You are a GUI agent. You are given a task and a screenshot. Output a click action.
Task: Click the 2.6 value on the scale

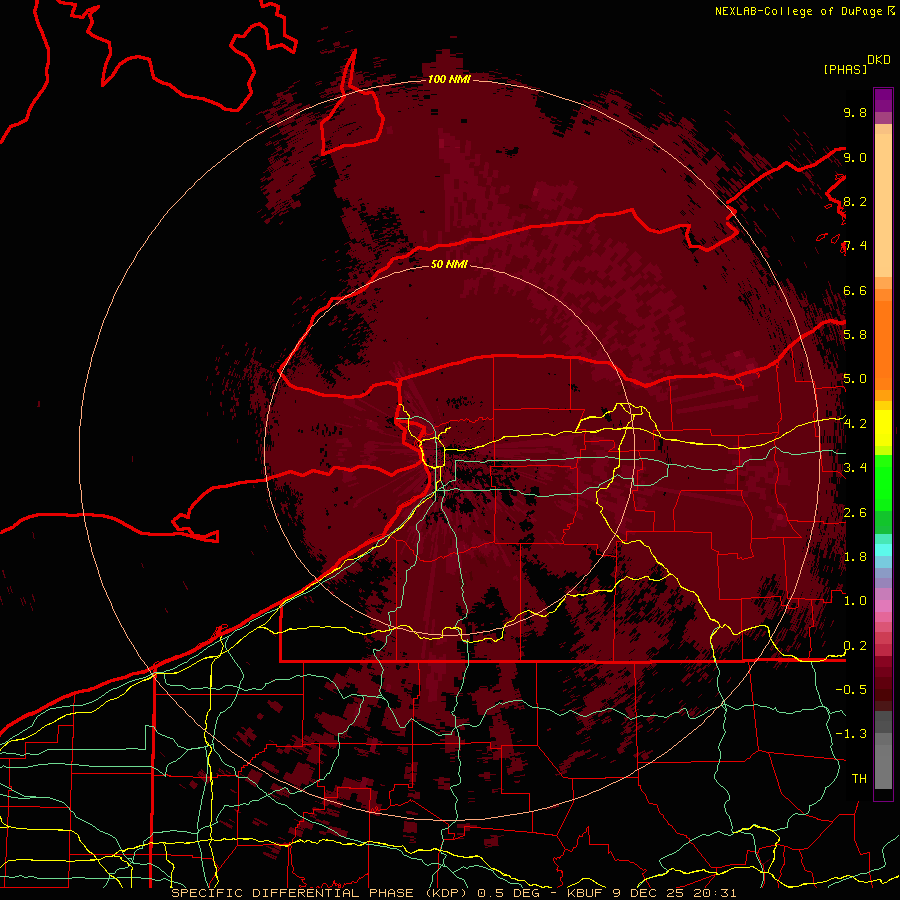(x=855, y=513)
